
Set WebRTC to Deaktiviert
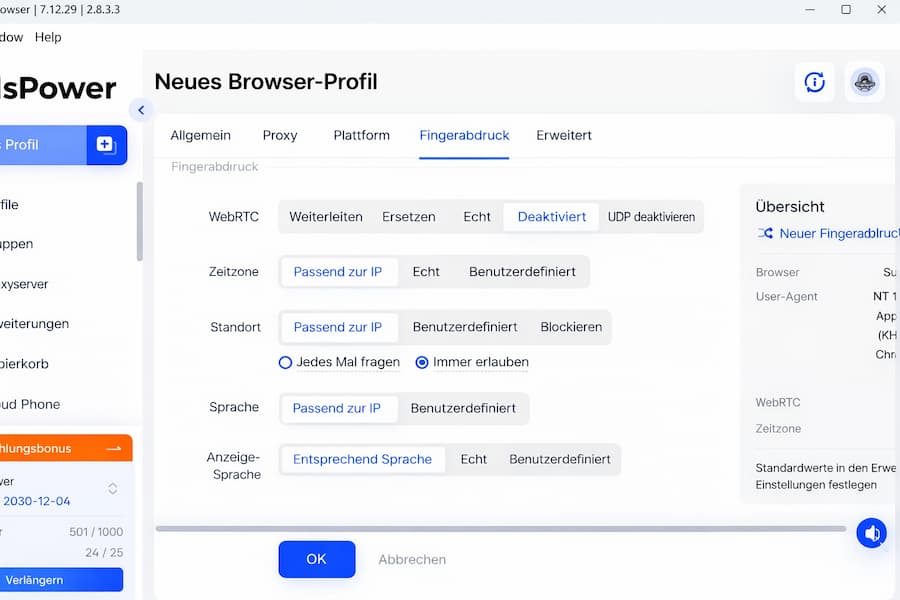click(551, 217)
